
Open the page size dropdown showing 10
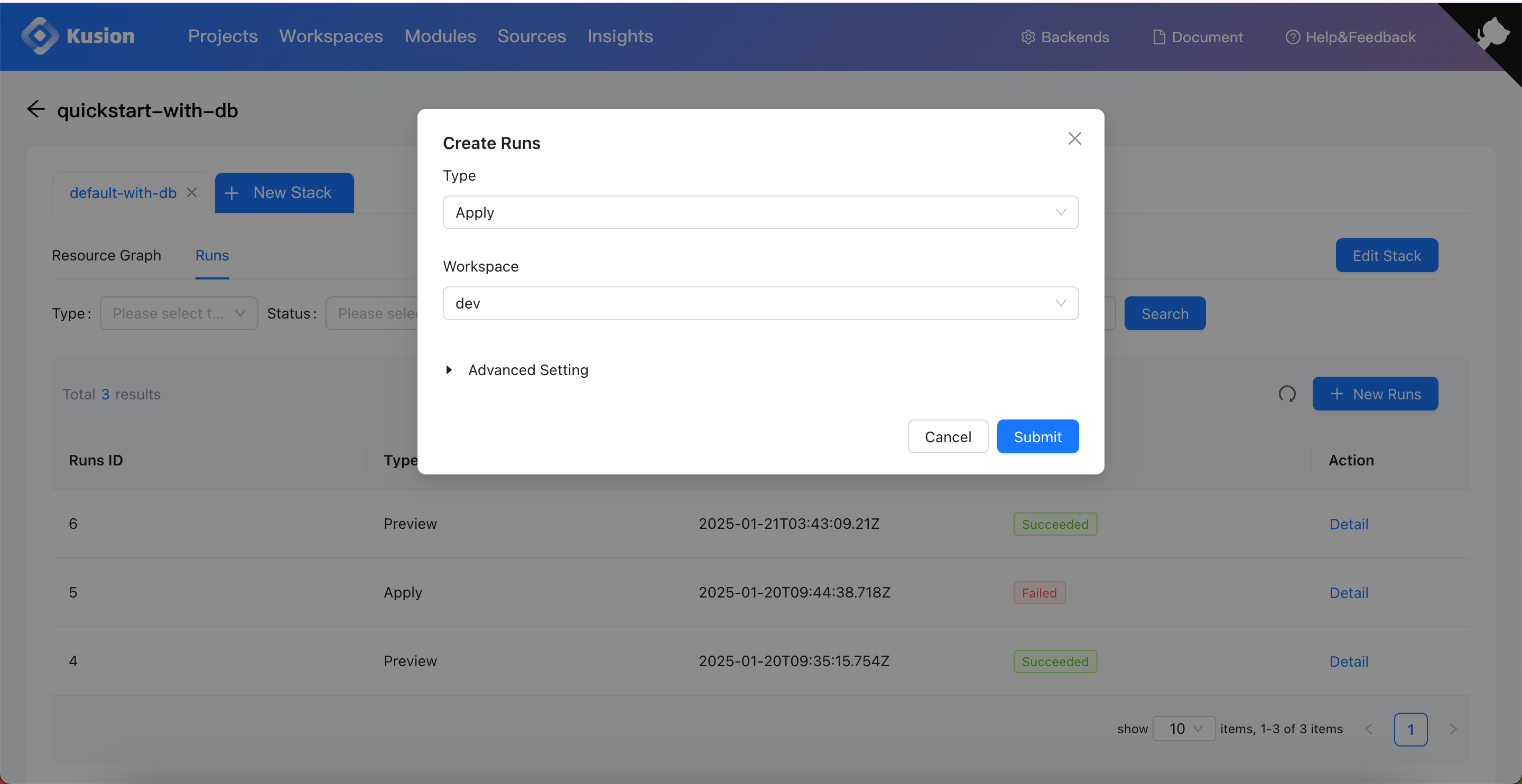coord(1183,729)
